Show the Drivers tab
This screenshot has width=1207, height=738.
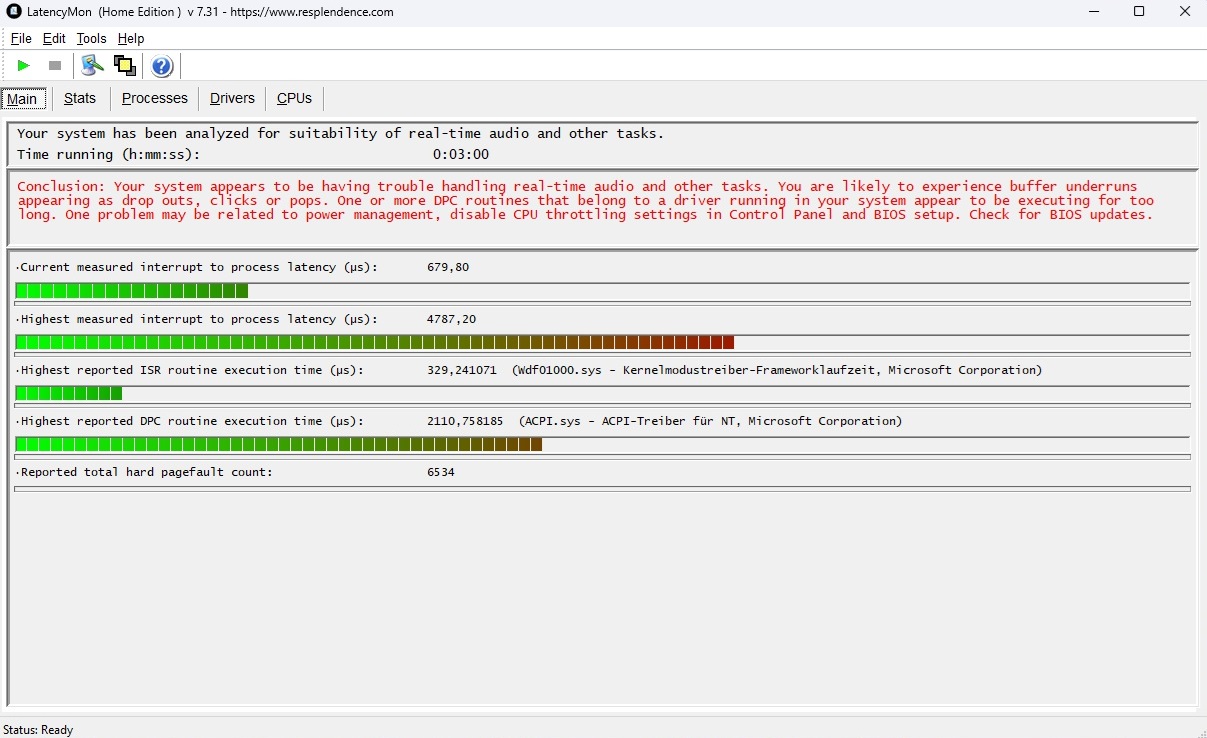click(232, 98)
